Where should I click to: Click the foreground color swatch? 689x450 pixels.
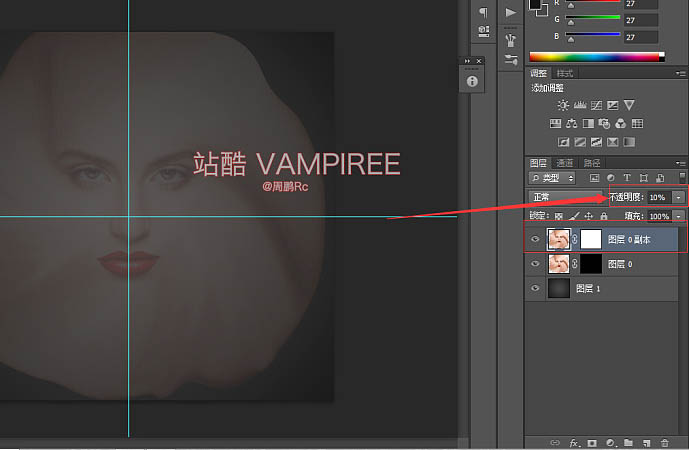[535, 4]
